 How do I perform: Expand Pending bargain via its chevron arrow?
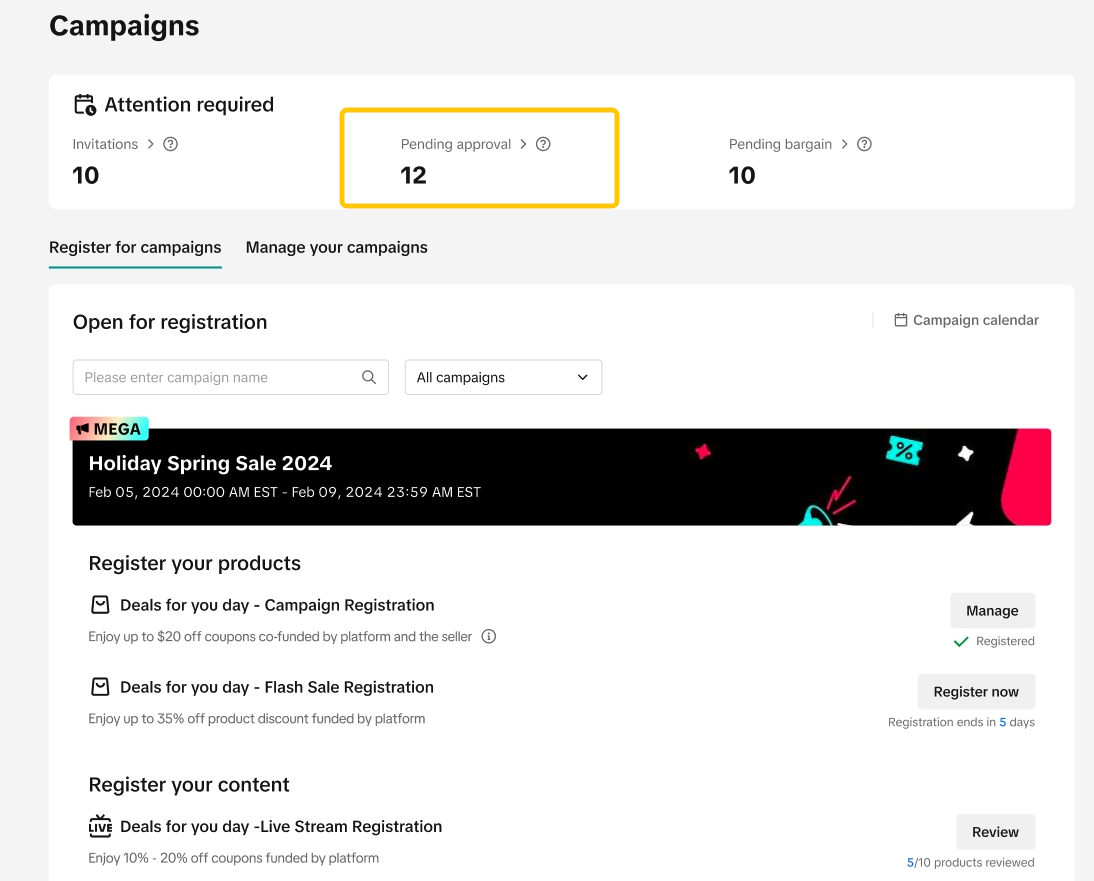pyautogui.click(x=845, y=144)
